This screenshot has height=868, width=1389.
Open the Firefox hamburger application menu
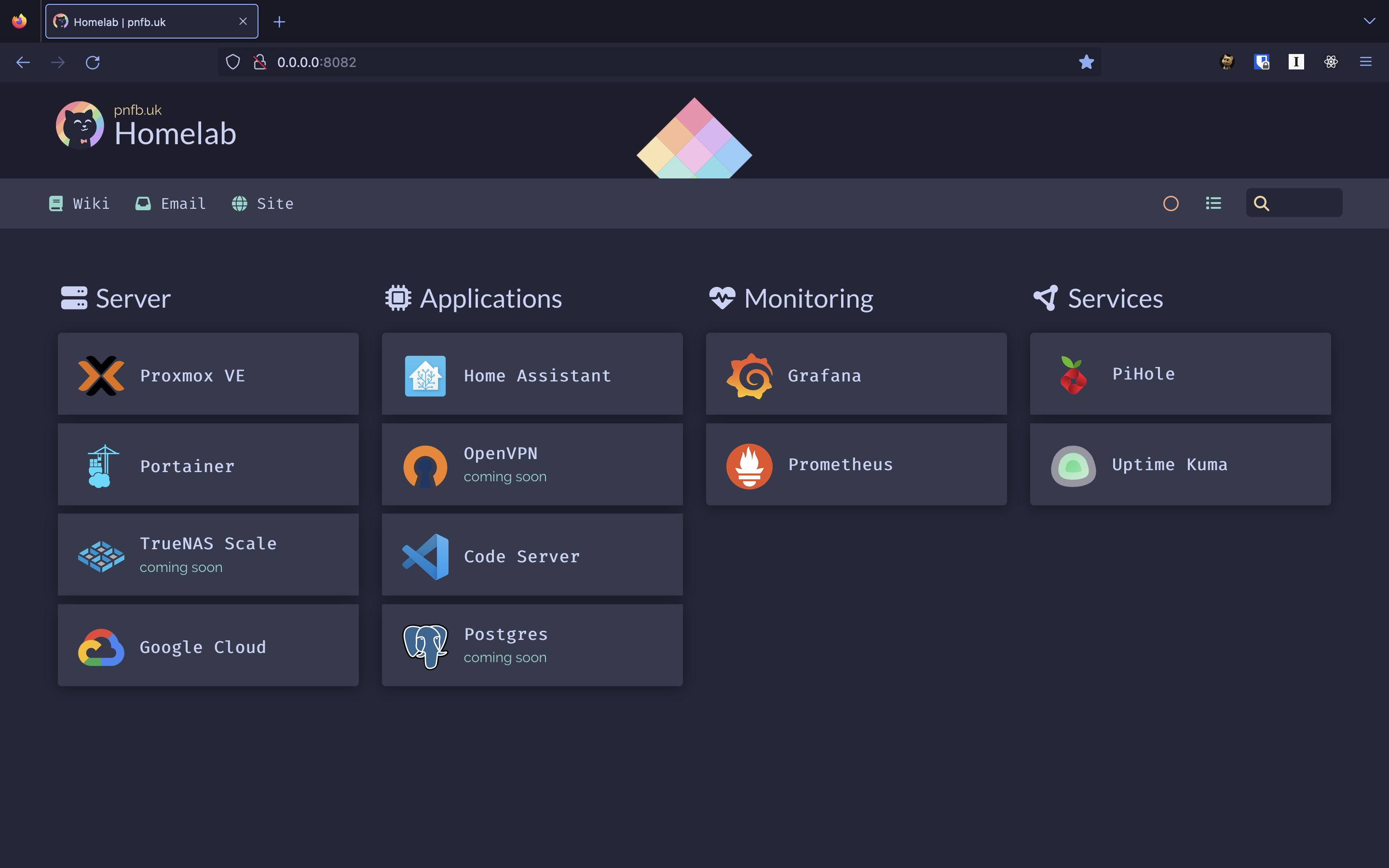[x=1365, y=62]
